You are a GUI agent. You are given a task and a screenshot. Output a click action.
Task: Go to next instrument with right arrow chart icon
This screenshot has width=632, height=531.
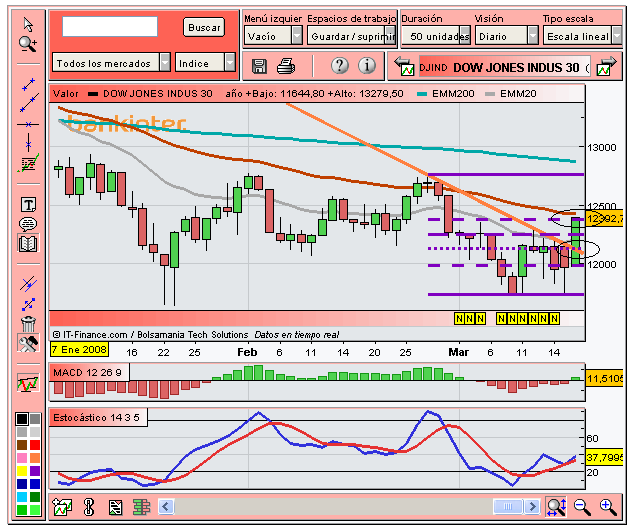pyautogui.click(x=607, y=66)
